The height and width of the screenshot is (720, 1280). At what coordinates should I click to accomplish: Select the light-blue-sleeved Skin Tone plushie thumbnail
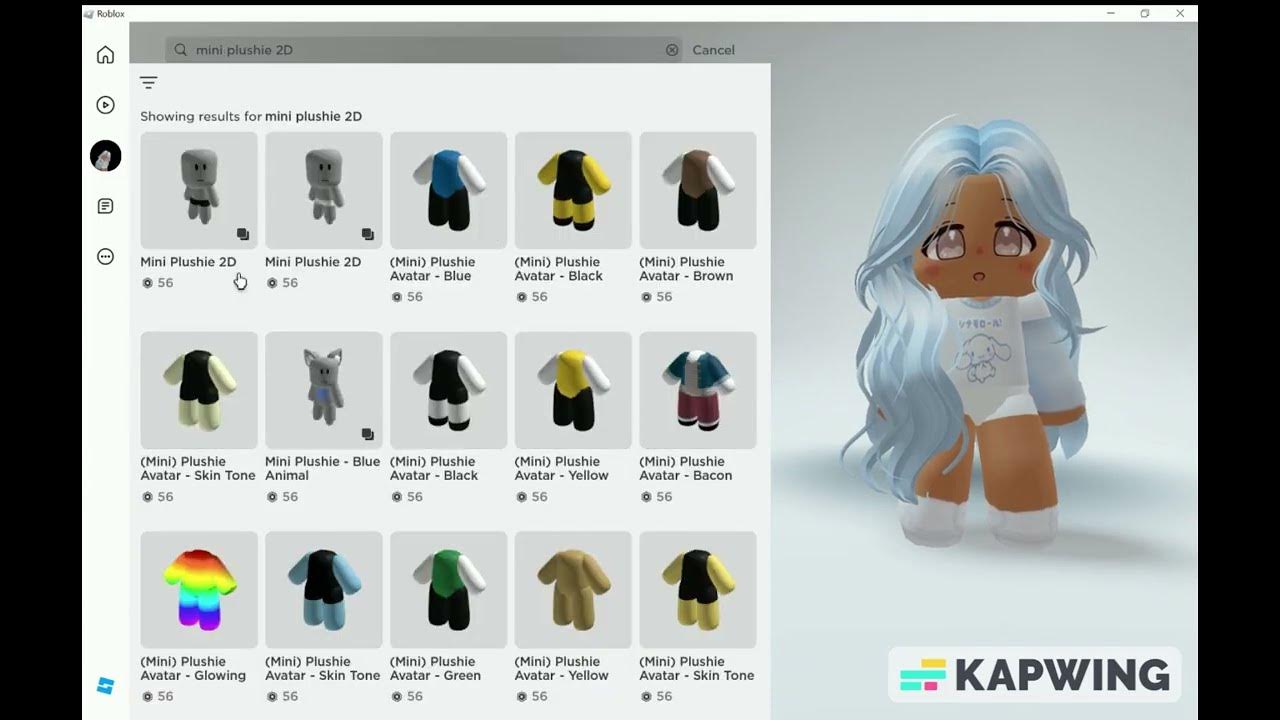(x=323, y=590)
